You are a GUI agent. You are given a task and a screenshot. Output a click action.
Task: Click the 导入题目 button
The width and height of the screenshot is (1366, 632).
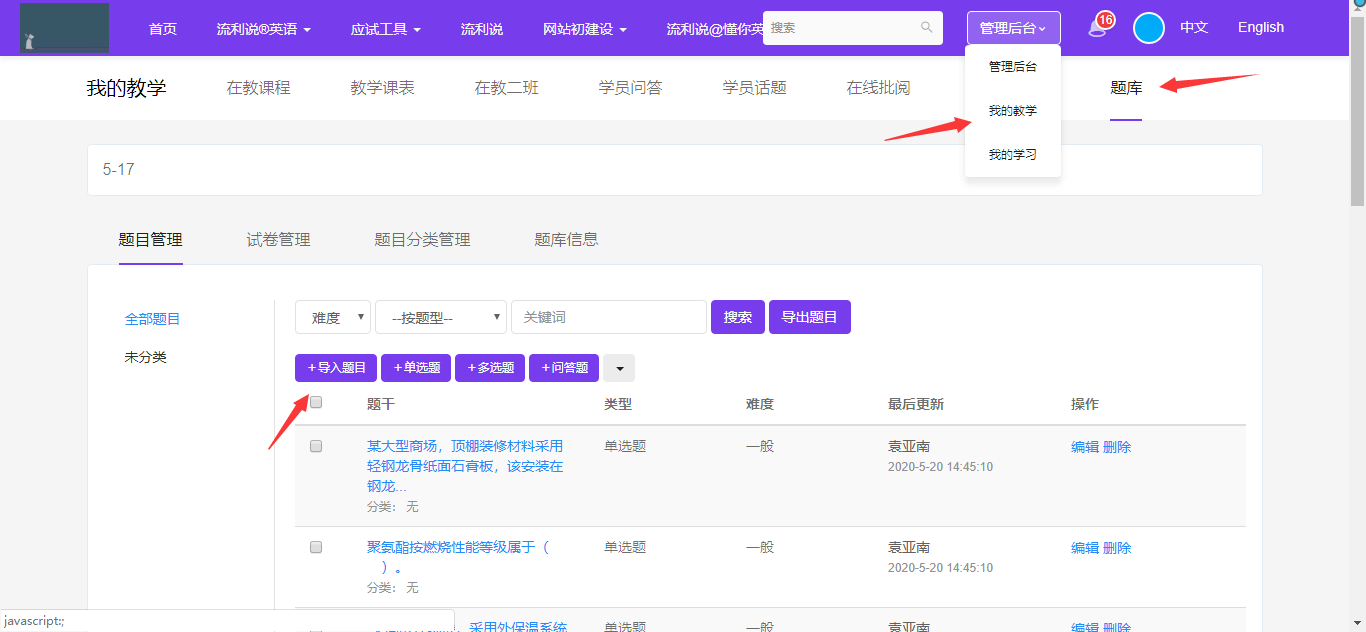[x=336, y=368]
